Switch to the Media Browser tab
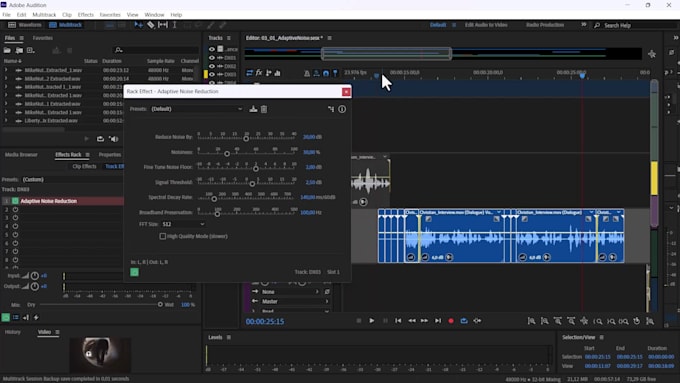 coord(21,154)
